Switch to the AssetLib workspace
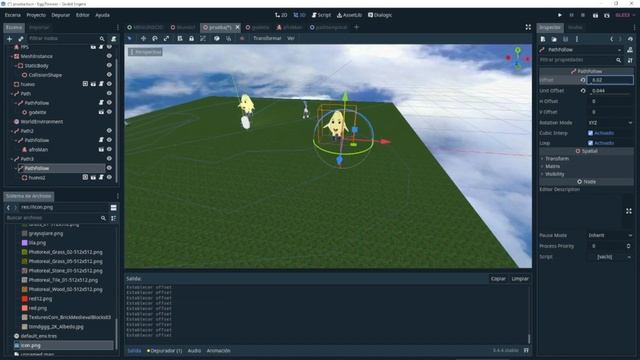640x360 pixels. tap(349, 15)
